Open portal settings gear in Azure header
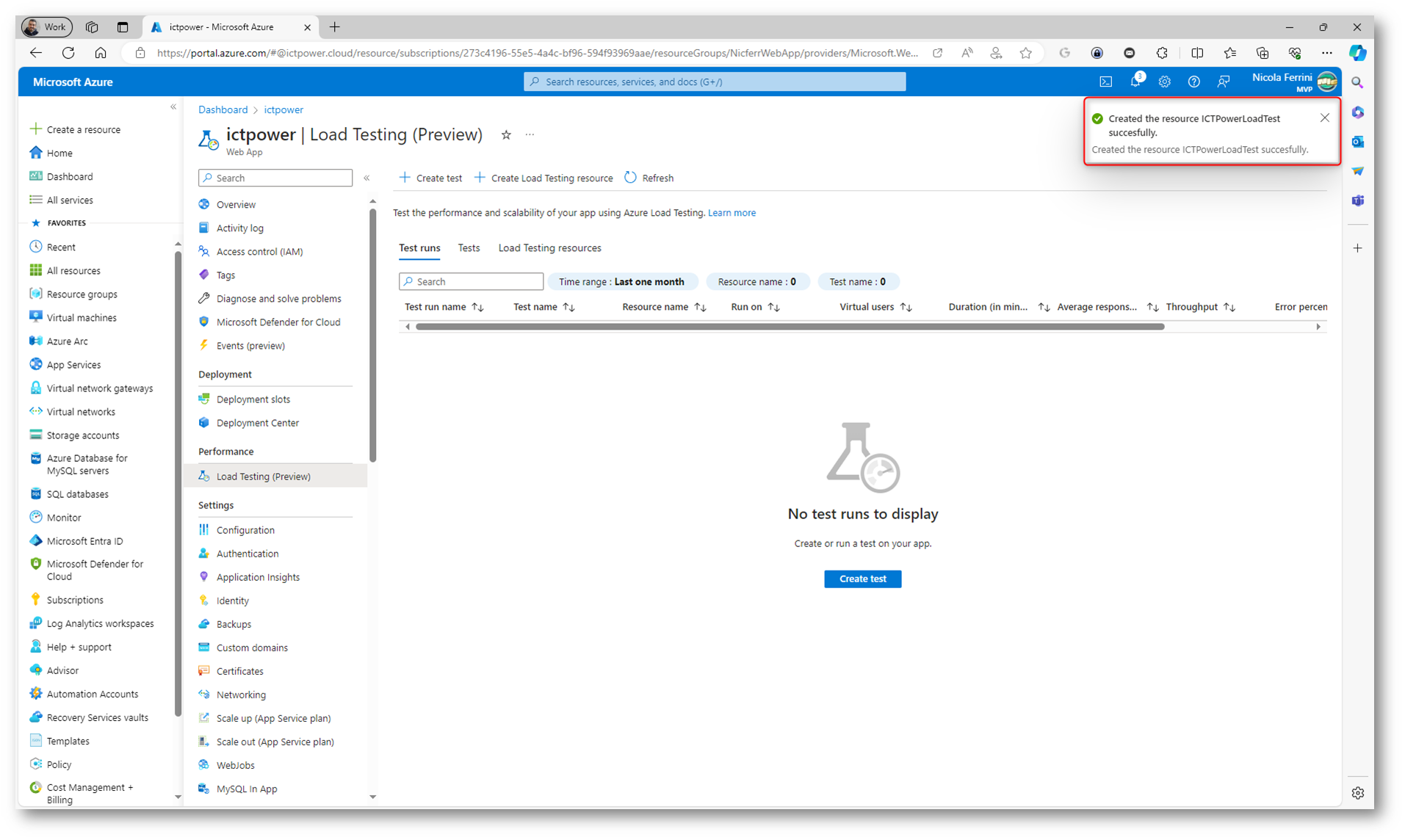This screenshot has height=840, width=1405. [1165, 82]
